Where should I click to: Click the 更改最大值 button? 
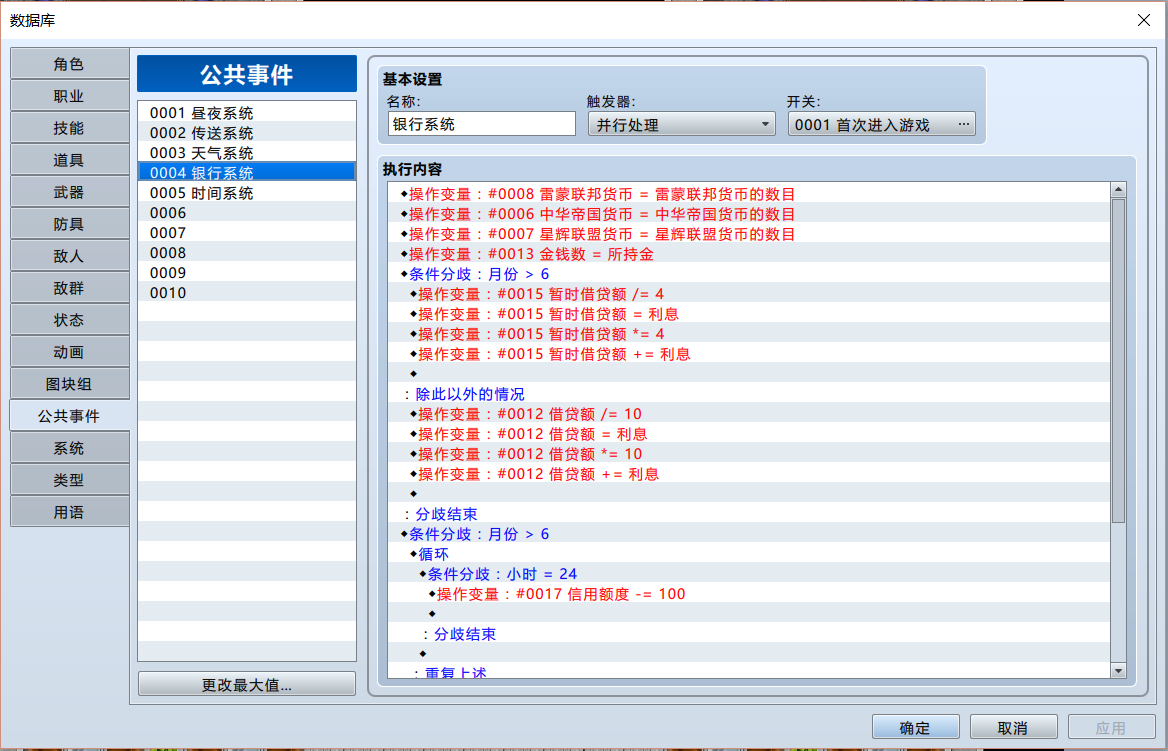[x=247, y=684]
